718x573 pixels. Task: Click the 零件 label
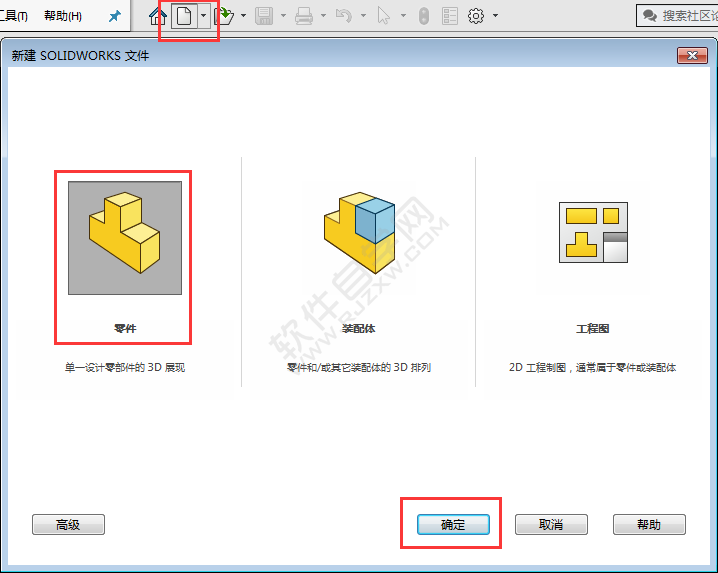(x=125, y=328)
